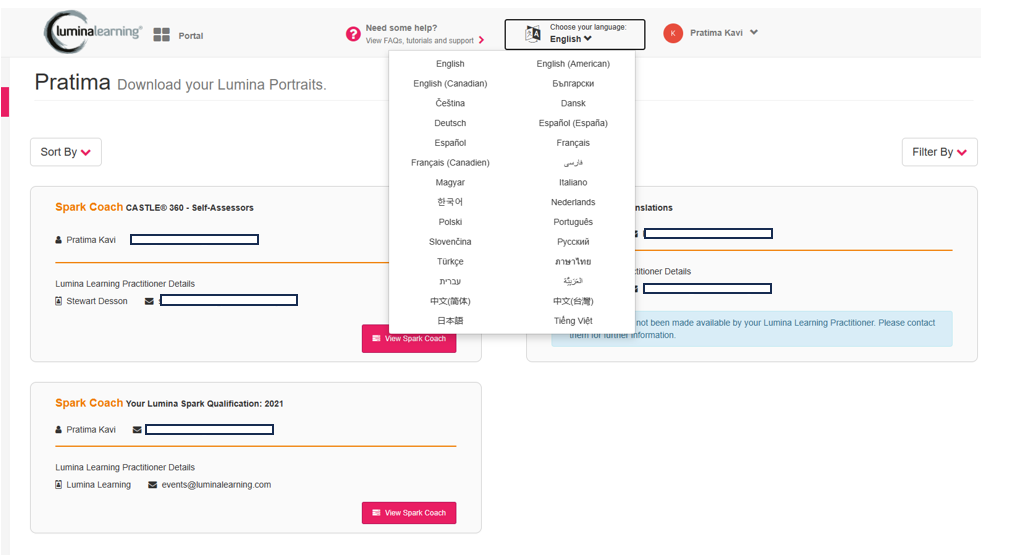Open View FAQs, tutorials and support link
The image size is (1011, 559).
pyautogui.click(x=425, y=41)
